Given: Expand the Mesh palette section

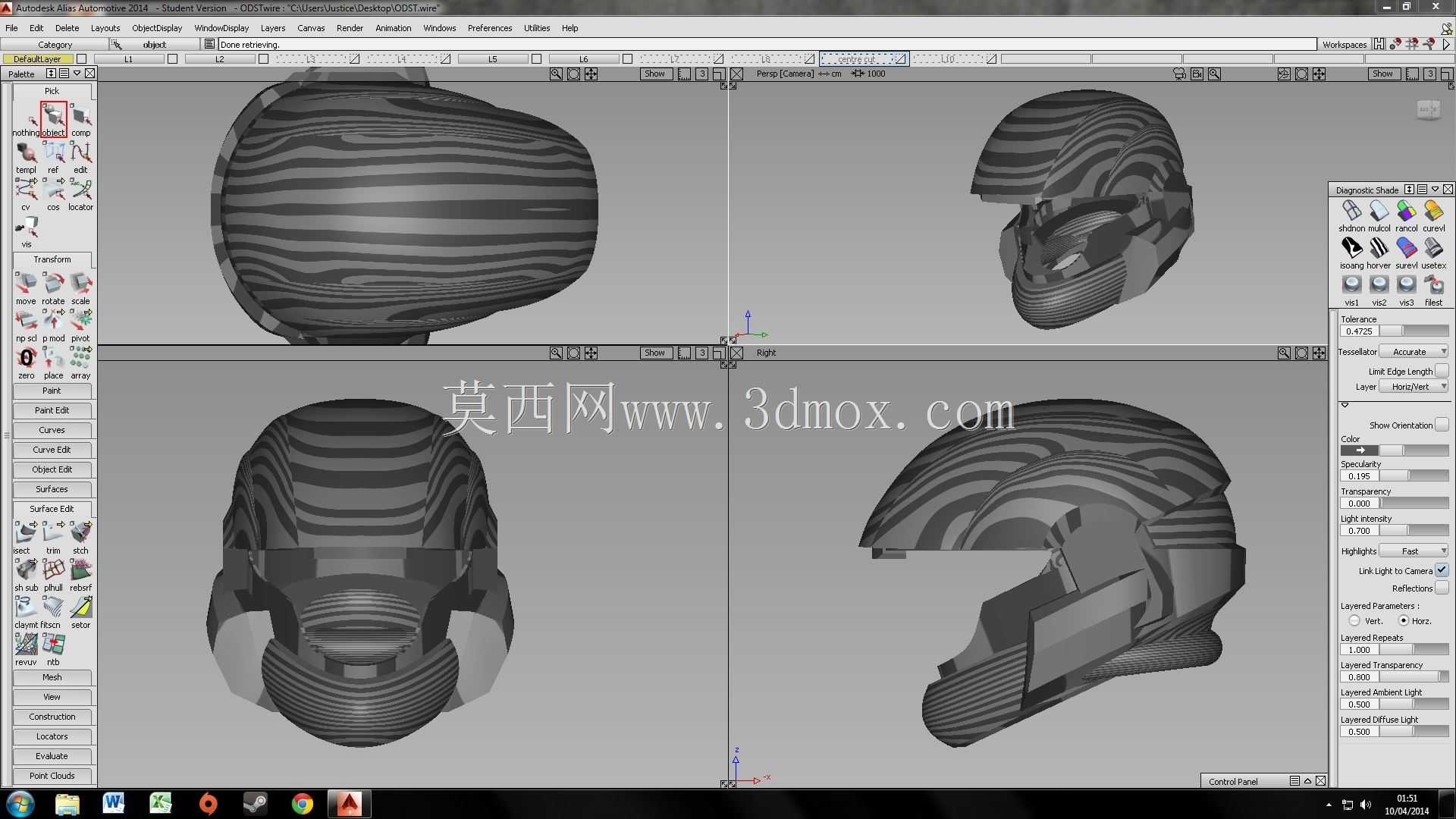Looking at the screenshot, I should pyautogui.click(x=52, y=677).
